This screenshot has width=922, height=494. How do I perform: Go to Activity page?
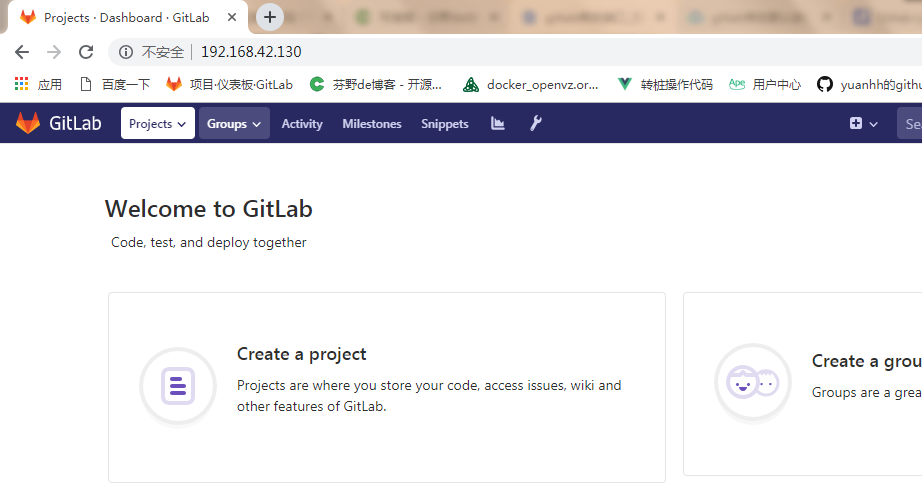click(302, 124)
